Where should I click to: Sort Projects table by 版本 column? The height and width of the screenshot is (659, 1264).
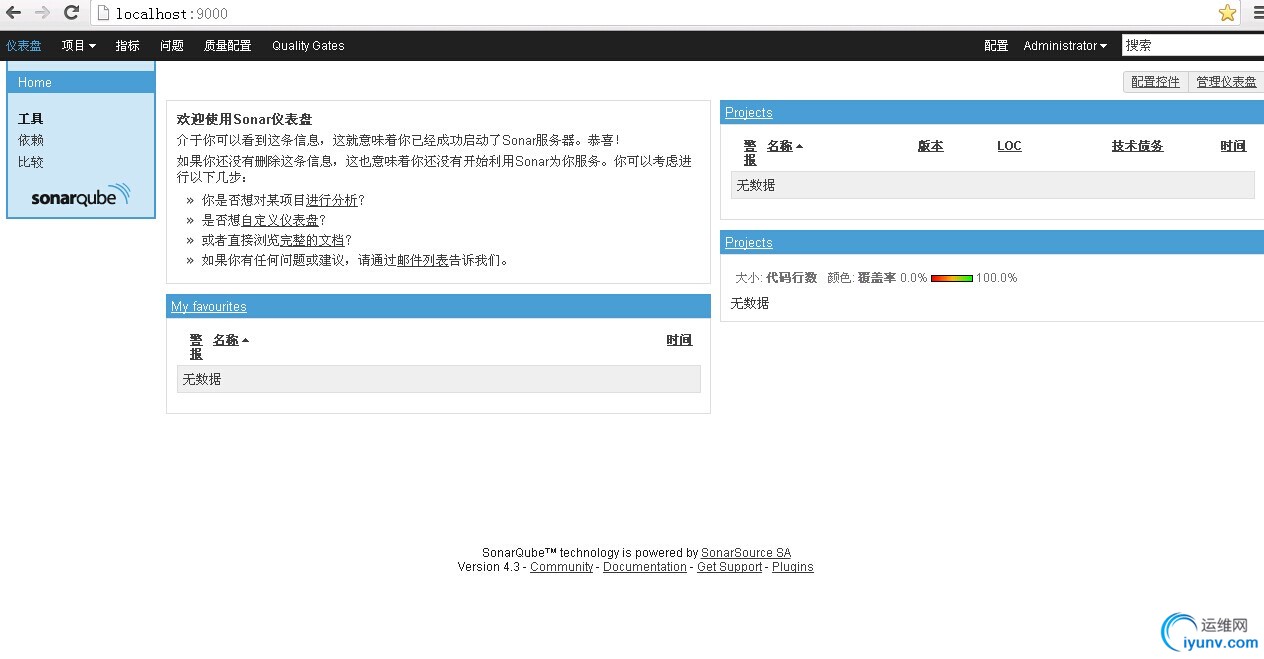click(x=930, y=146)
